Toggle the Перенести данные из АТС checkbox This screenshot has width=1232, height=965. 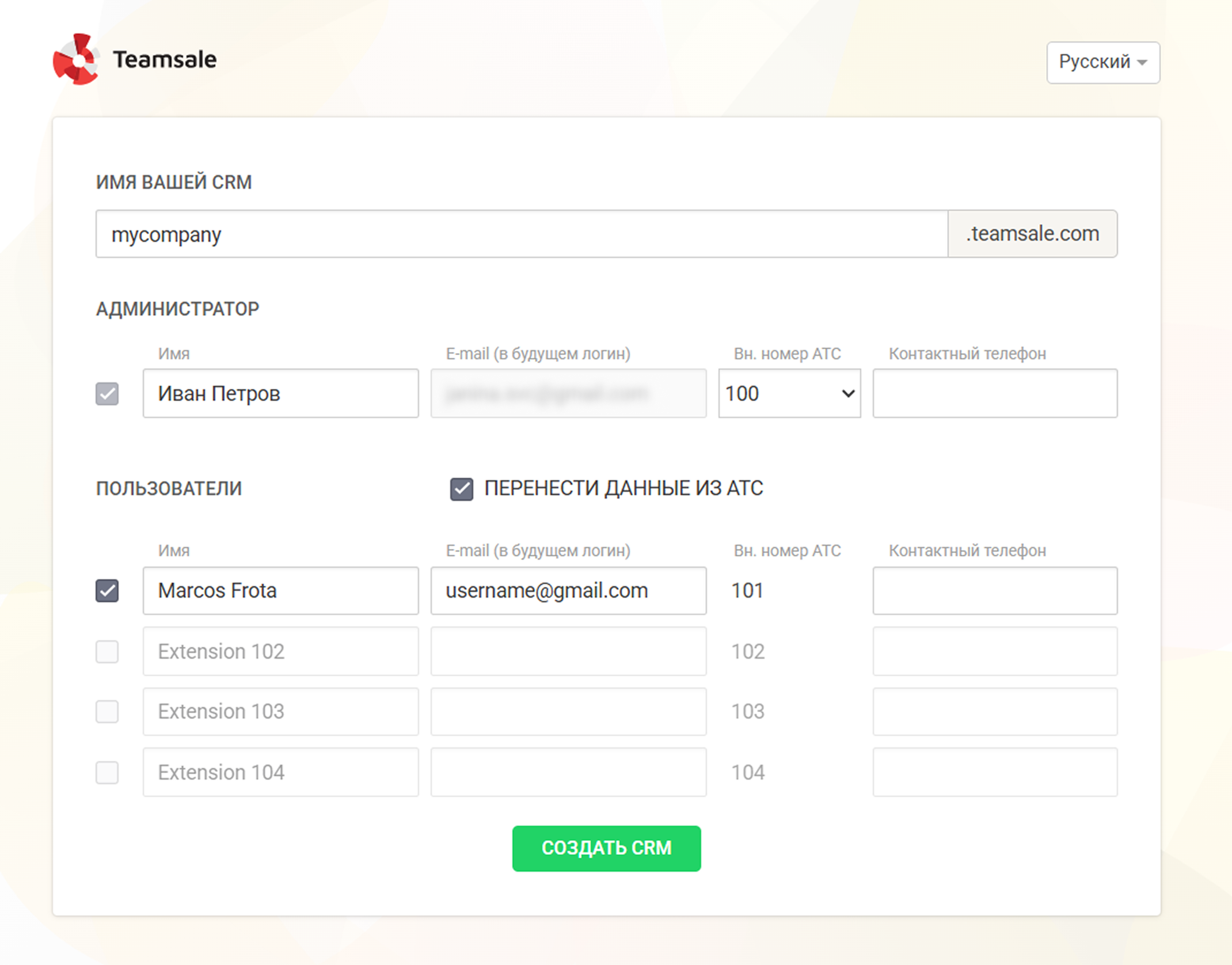pyautogui.click(x=461, y=488)
